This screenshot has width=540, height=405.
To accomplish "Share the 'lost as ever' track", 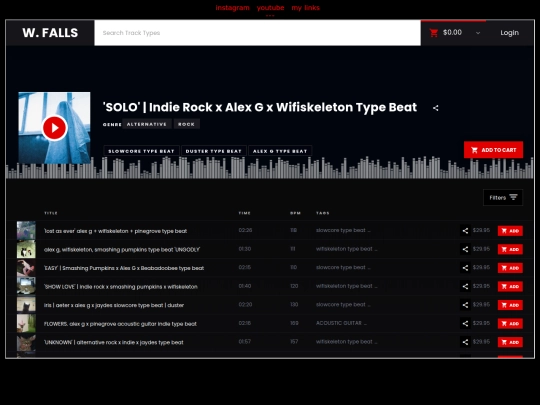I will coord(465,231).
